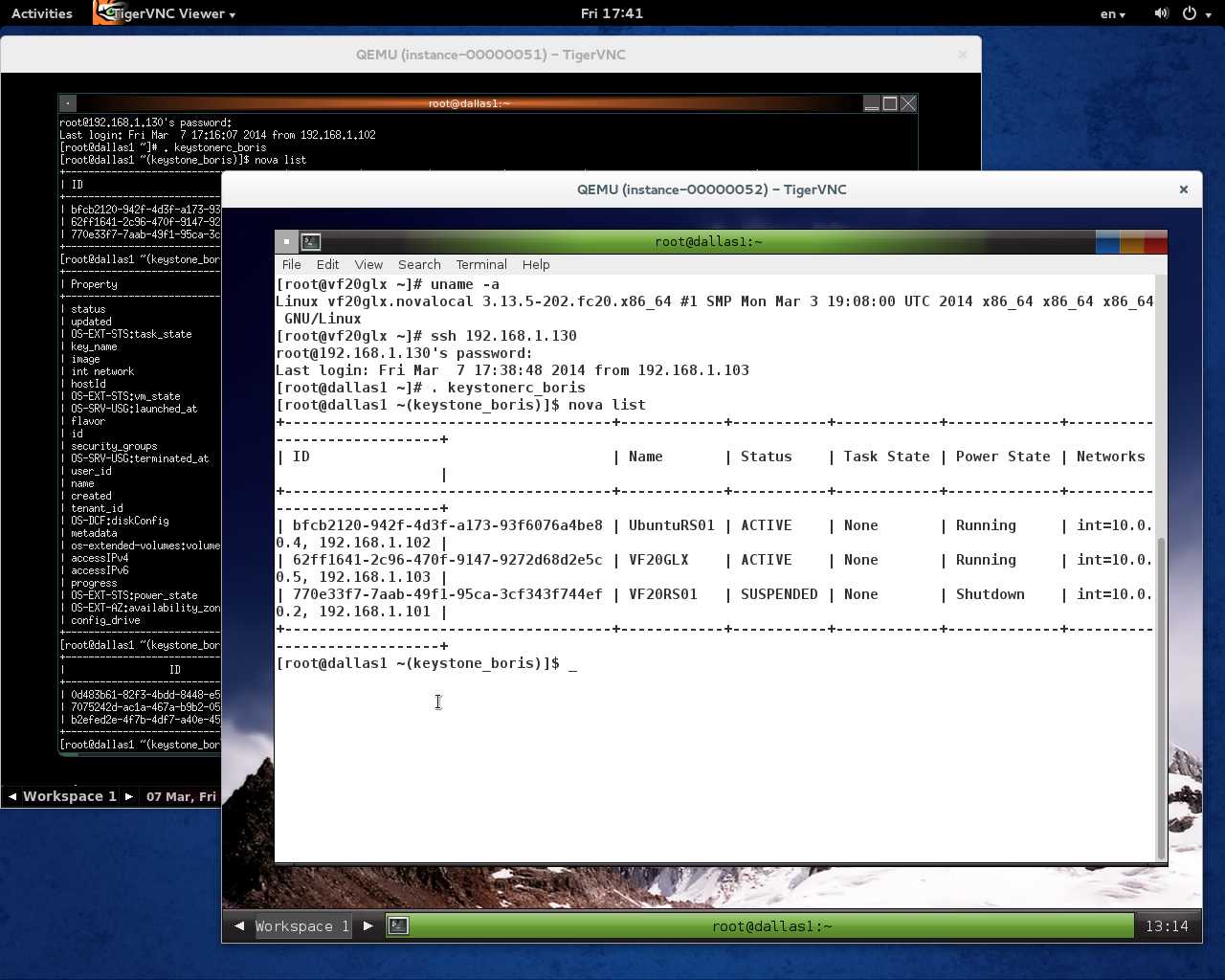1225x980 pixels.
Task: Click the UbuntuRS01 name in nova list
Action: (x=672, y=525)
